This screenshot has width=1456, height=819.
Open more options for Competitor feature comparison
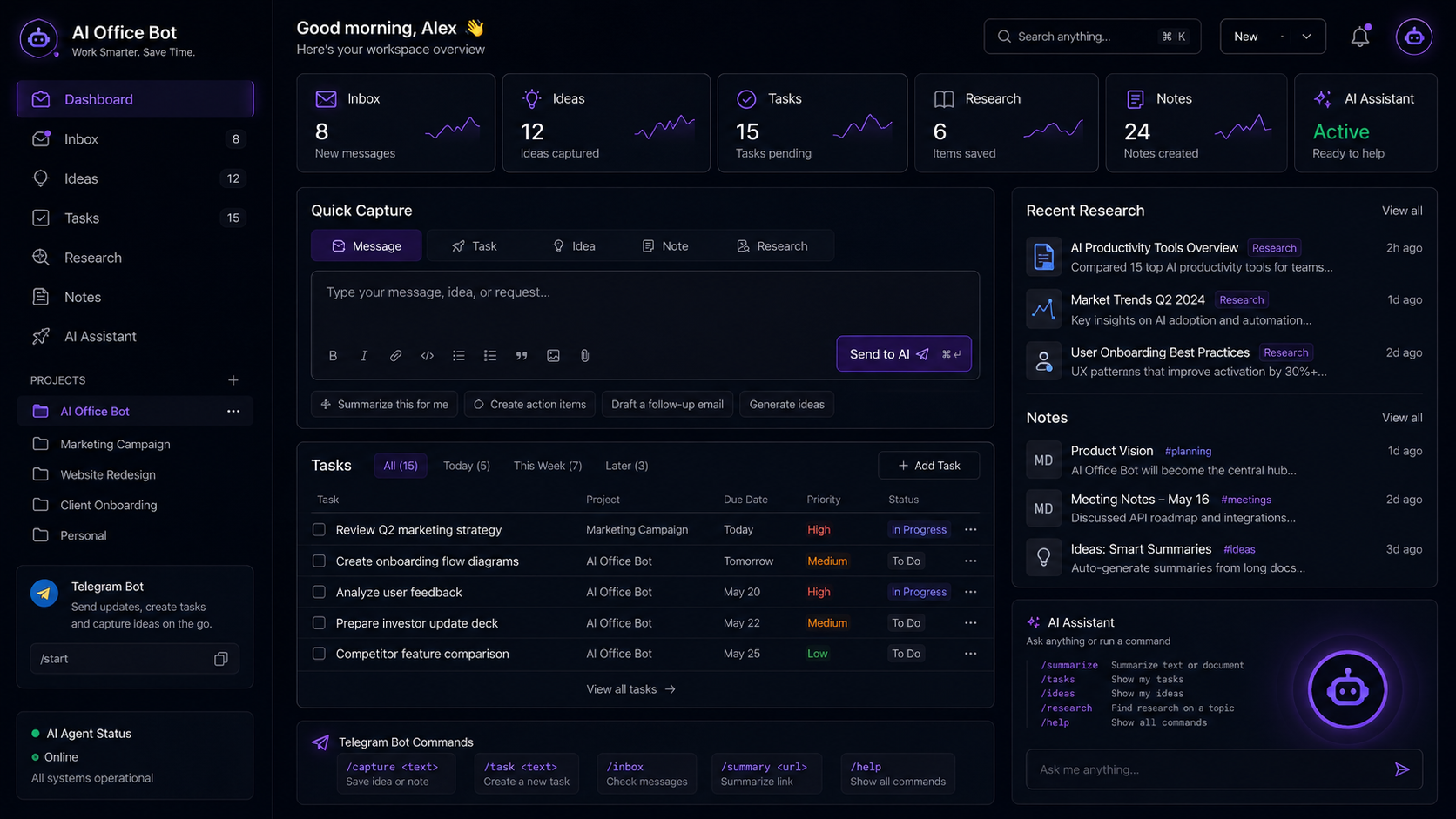tap(970, 654)
